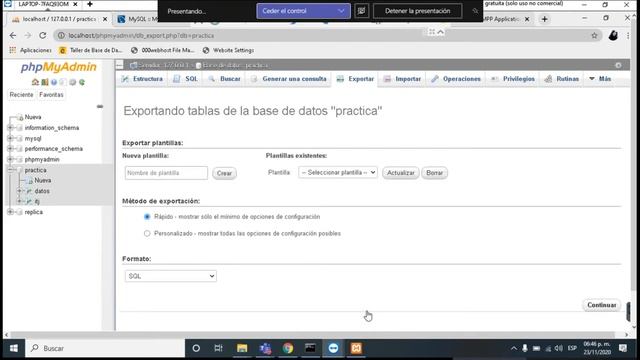Click Detener la presentación button
This screenshot has height=360, width=640.
(x=418, y=11)
